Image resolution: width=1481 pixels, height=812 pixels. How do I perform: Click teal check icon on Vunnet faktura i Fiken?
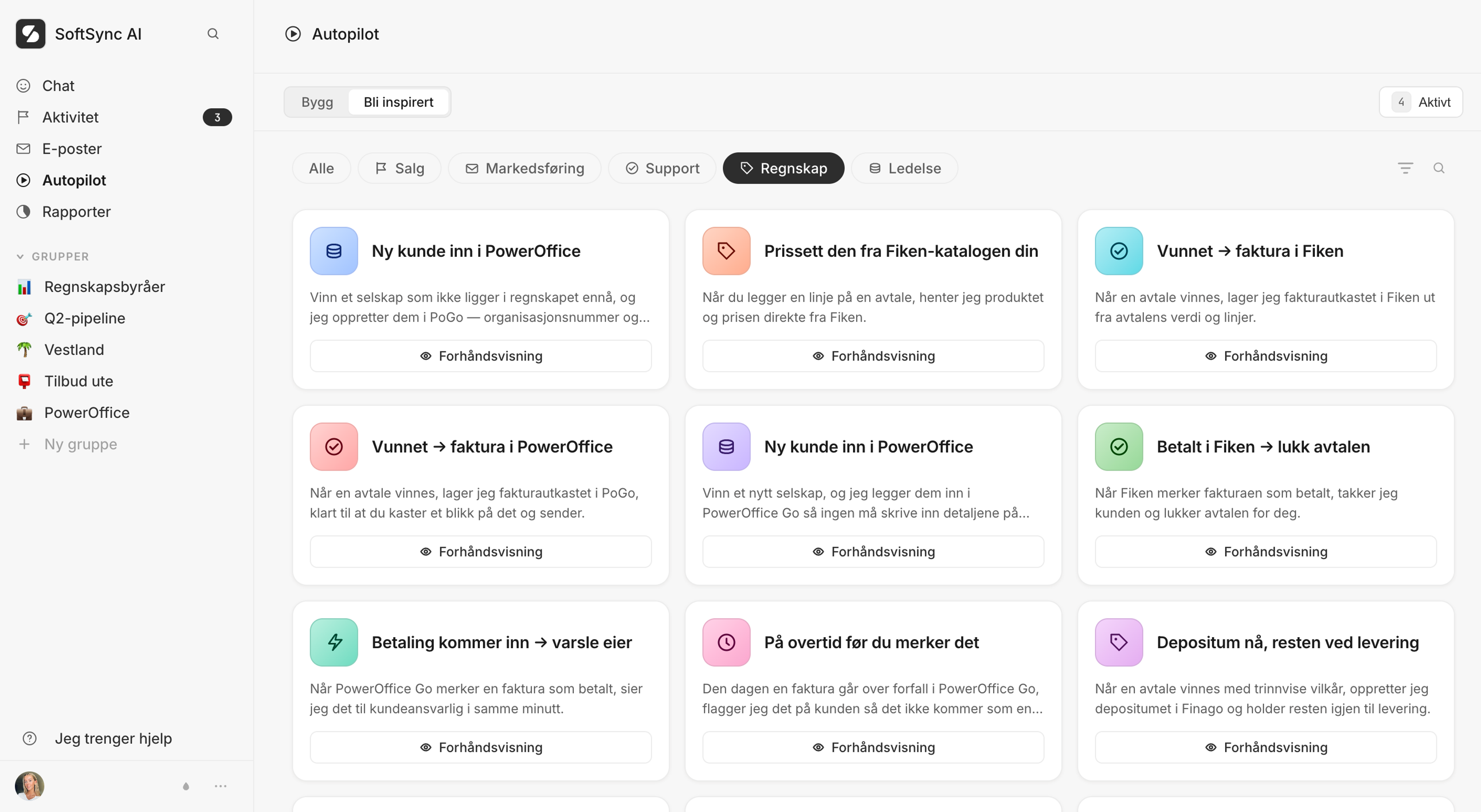pos(1120,251)
